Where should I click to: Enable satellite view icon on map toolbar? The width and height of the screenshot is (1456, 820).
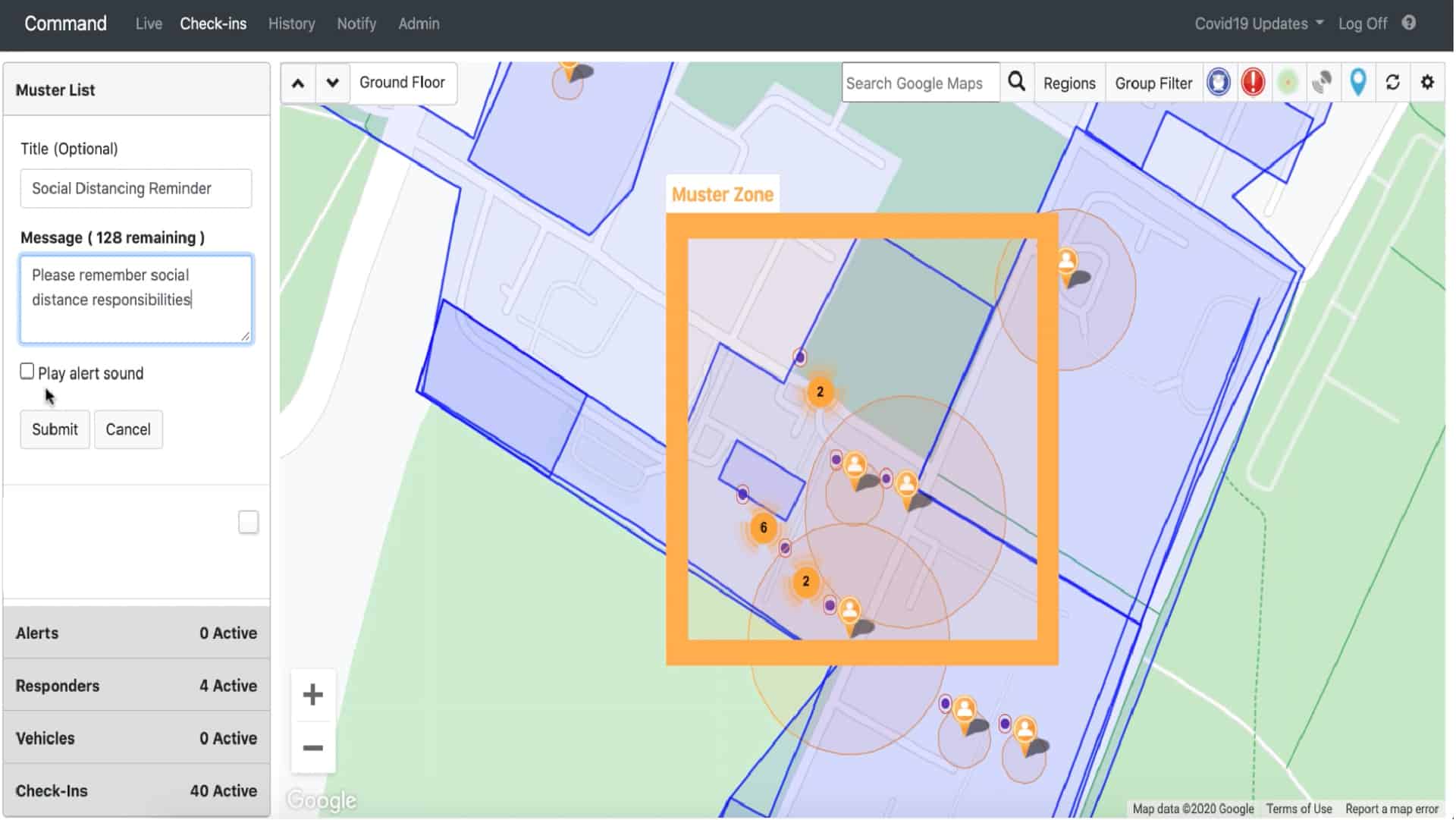pyautogui.click(x=1323, y=83)
